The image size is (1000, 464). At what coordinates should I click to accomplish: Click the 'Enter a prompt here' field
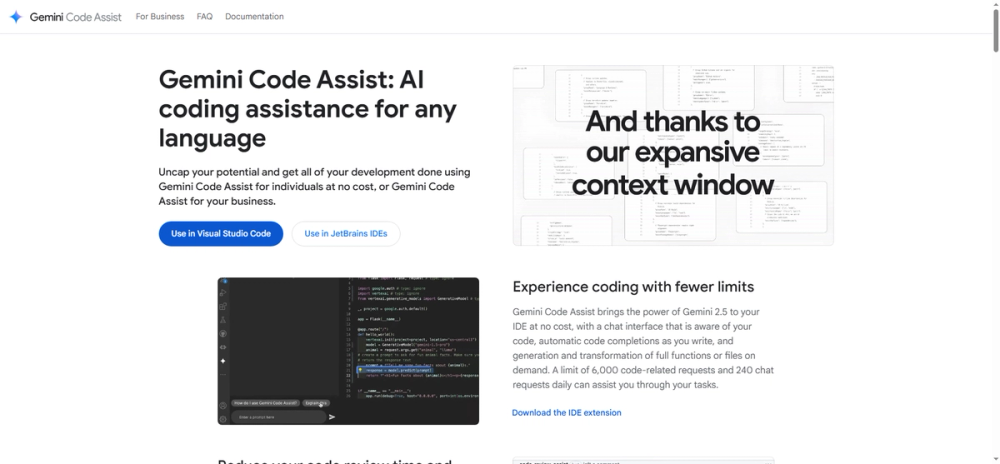point(278,417)
